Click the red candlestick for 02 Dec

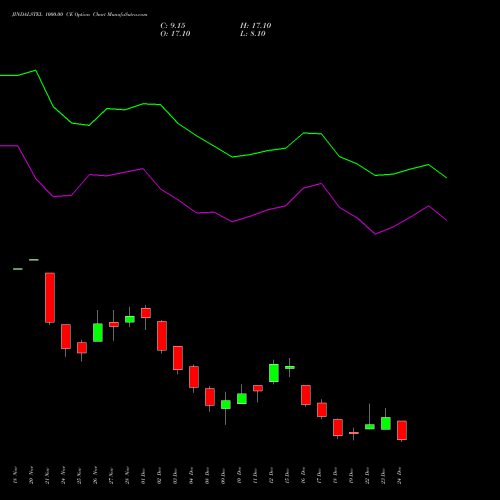click(x=162, y=336)
